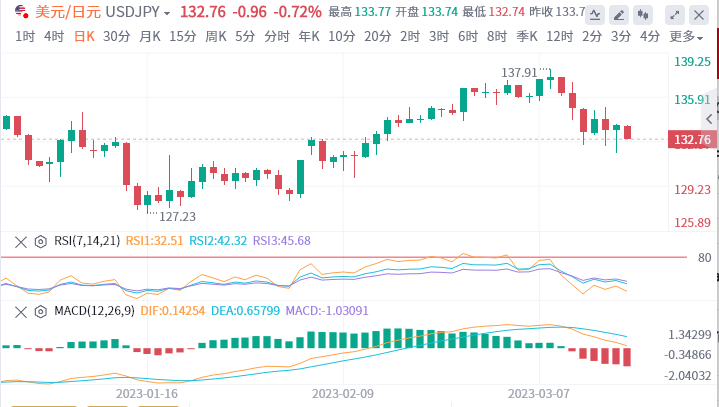This screenshot has height=407, width=719.
Task: Open MACD indicator settings hexagon icon
Action: tap(40, 312)
